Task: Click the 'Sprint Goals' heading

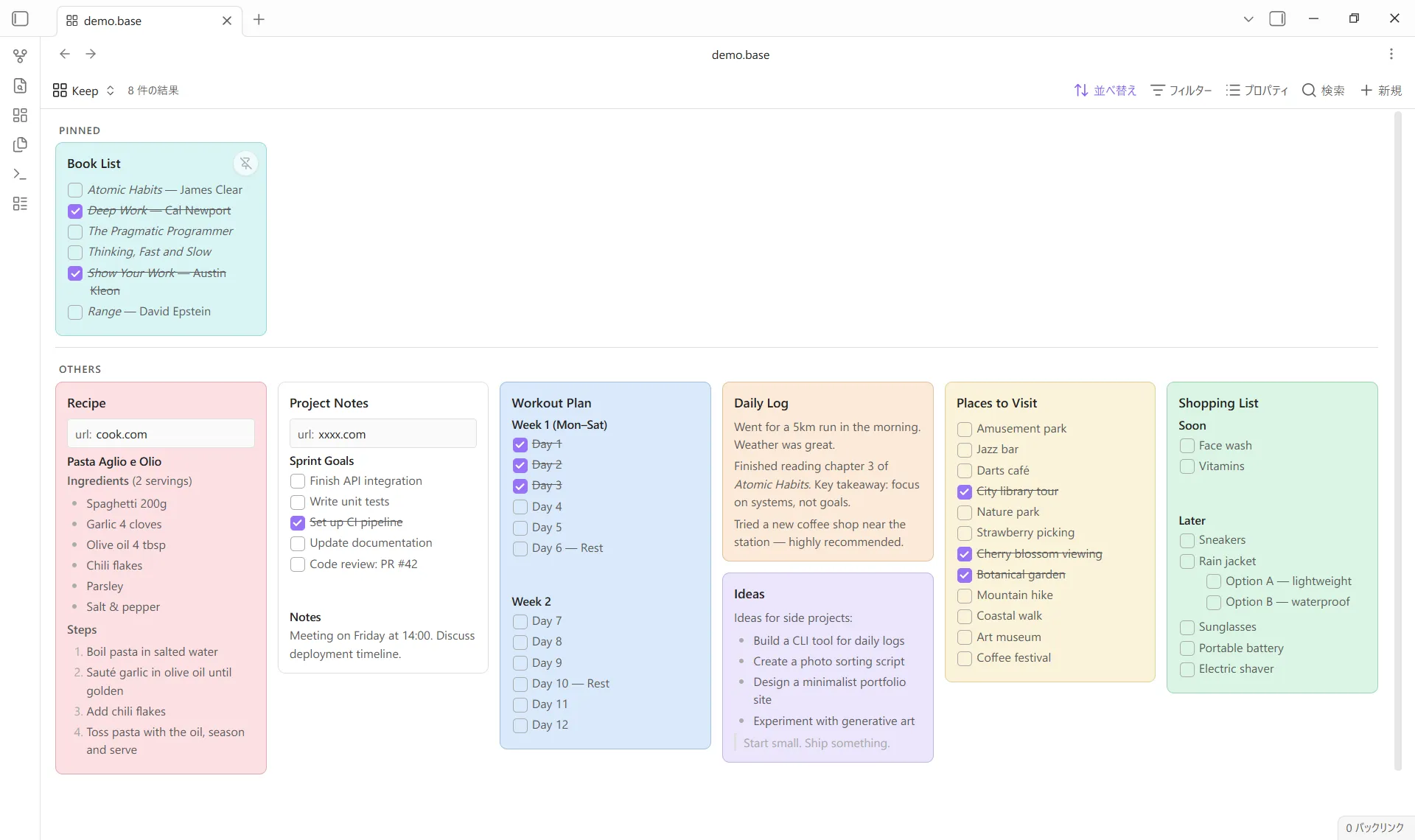Action: point(321,461)
